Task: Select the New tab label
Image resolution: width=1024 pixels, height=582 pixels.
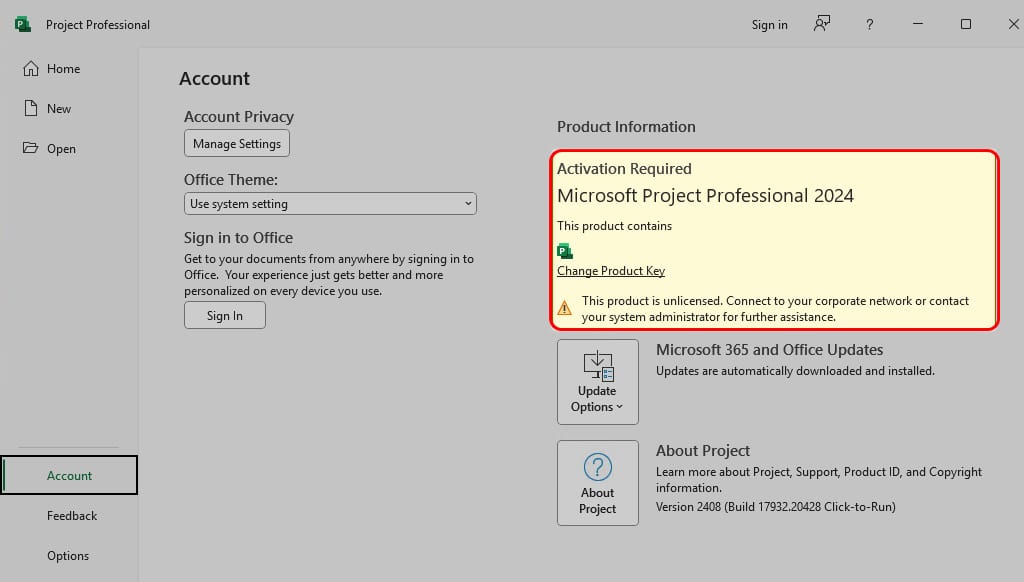Action: [x=59, y=109]
